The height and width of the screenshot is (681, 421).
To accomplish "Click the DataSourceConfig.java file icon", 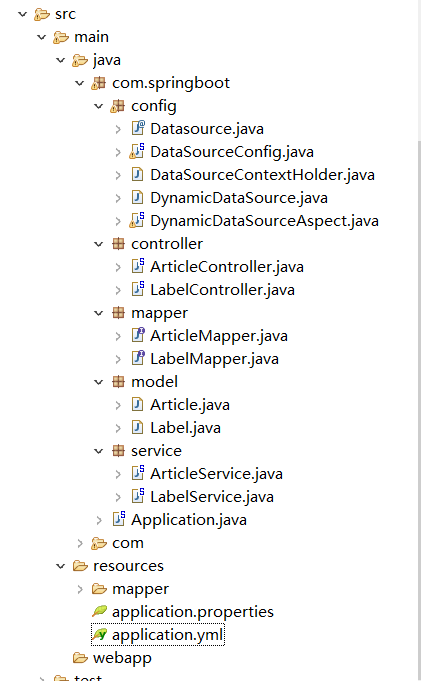I will click(x=137, y=151).
